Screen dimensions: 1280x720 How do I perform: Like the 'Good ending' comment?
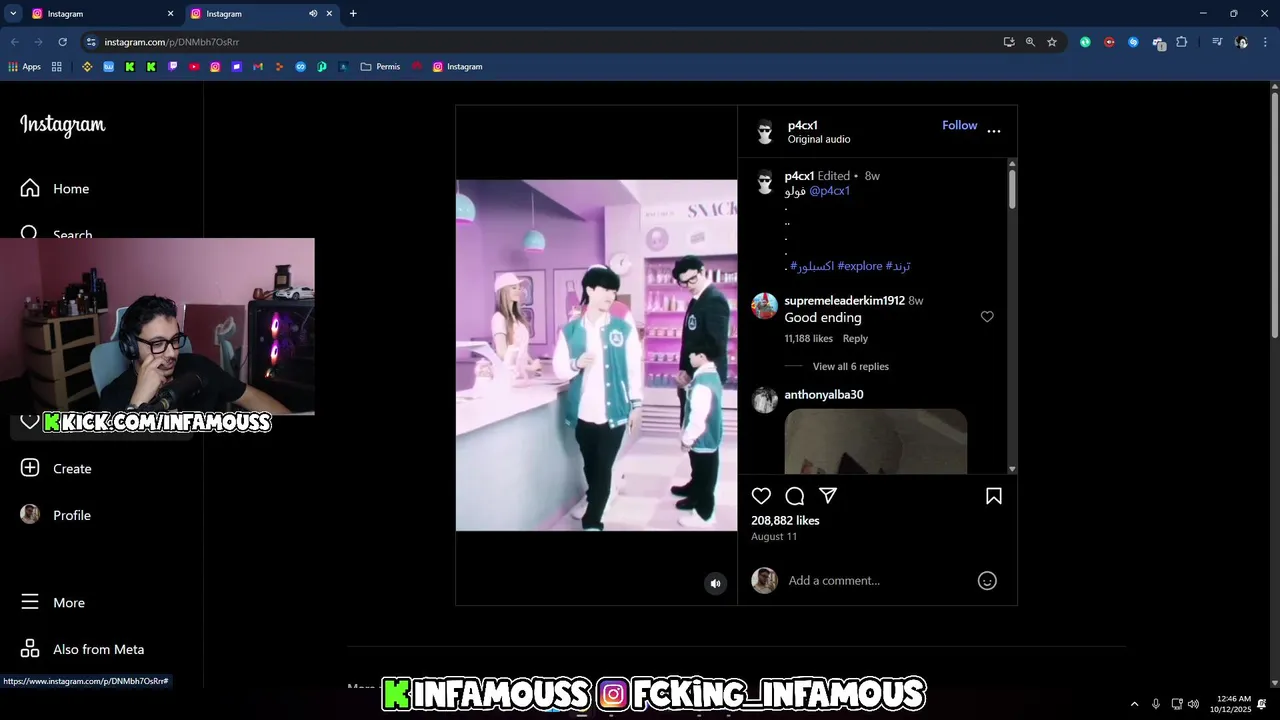tap(987, 317)
